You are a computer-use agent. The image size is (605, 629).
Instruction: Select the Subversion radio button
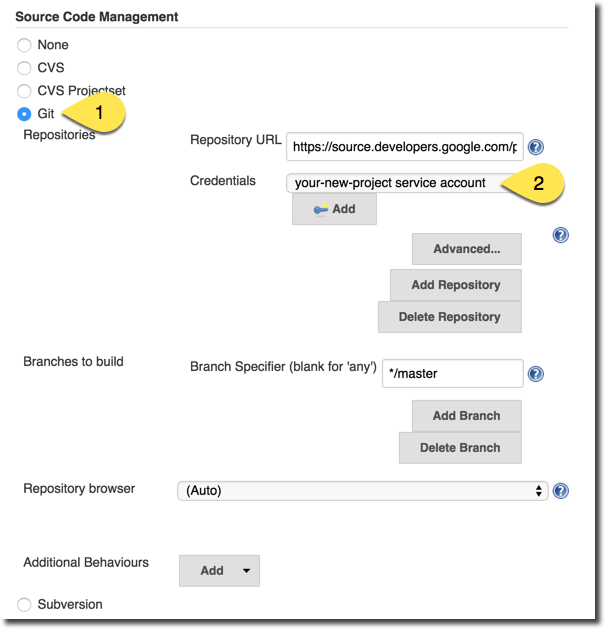[24, 604]
